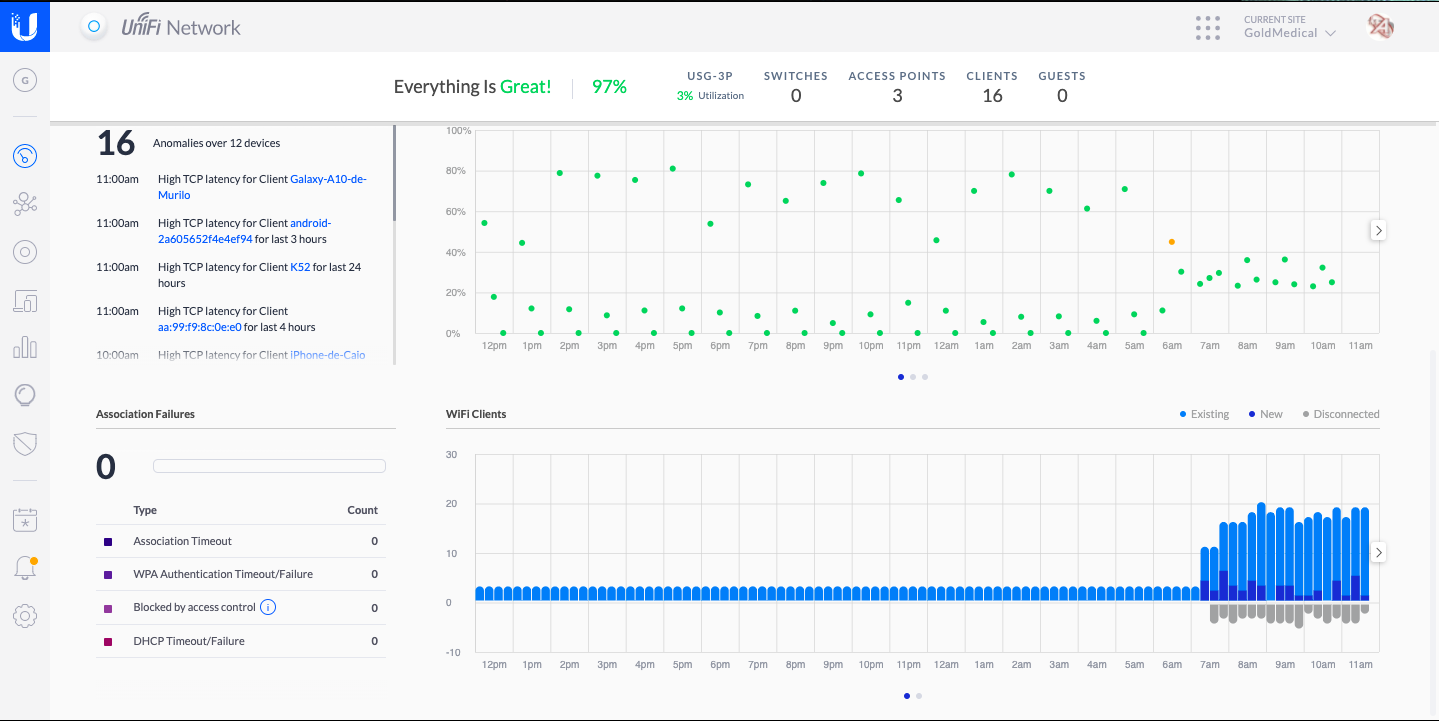Open the Settings gear icon
This screenshot has width=1439, height=721.
pyautogui.click(x=25, y=615)
